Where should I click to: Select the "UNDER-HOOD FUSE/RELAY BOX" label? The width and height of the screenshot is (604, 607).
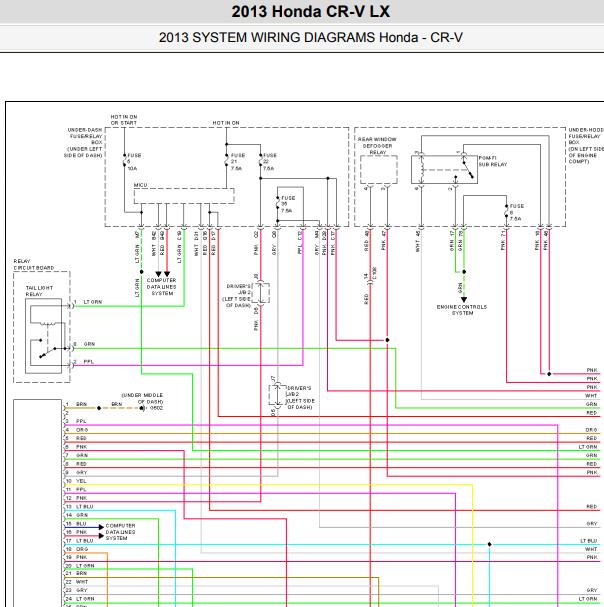point(586,146)
